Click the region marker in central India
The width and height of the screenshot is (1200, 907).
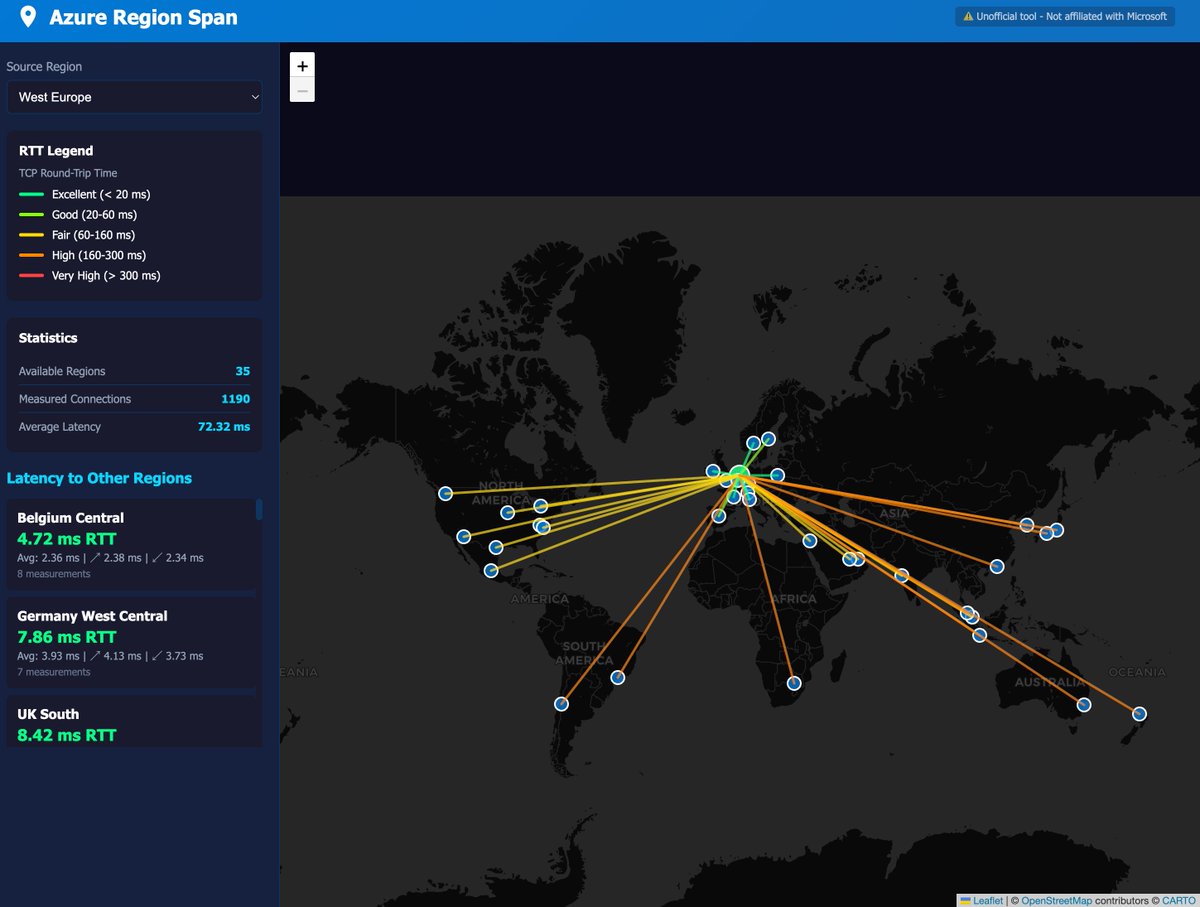coord(902,576)
